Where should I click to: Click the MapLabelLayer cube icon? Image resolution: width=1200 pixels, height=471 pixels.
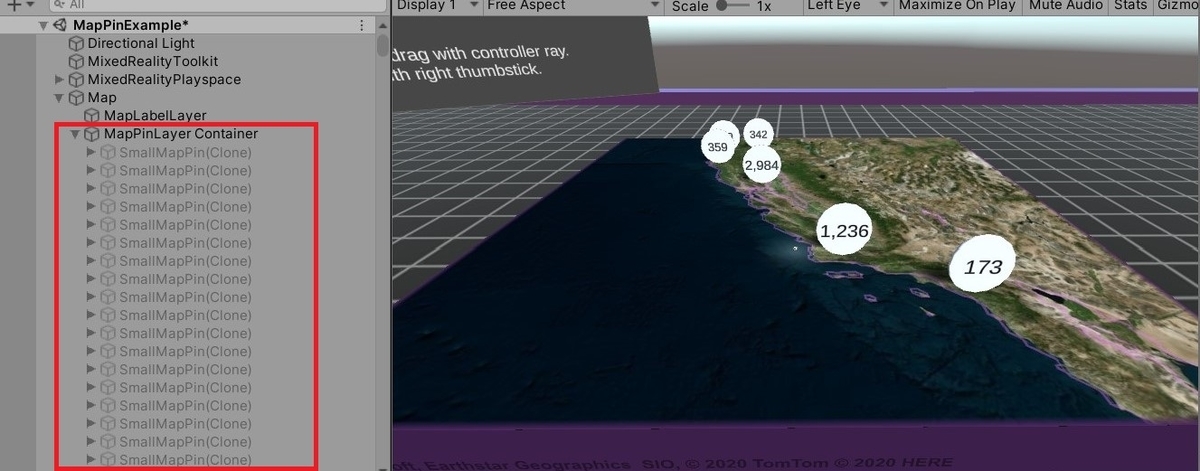pos(92,116)
